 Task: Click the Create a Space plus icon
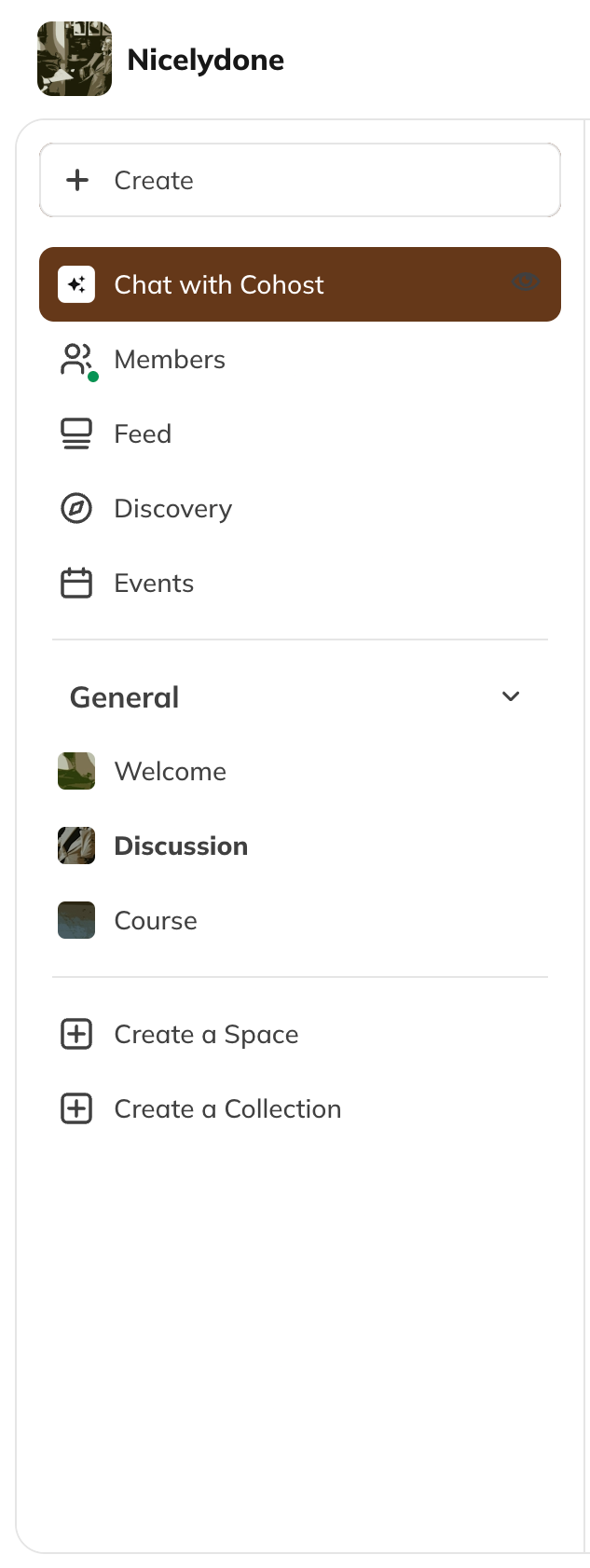click(76, 1034)
